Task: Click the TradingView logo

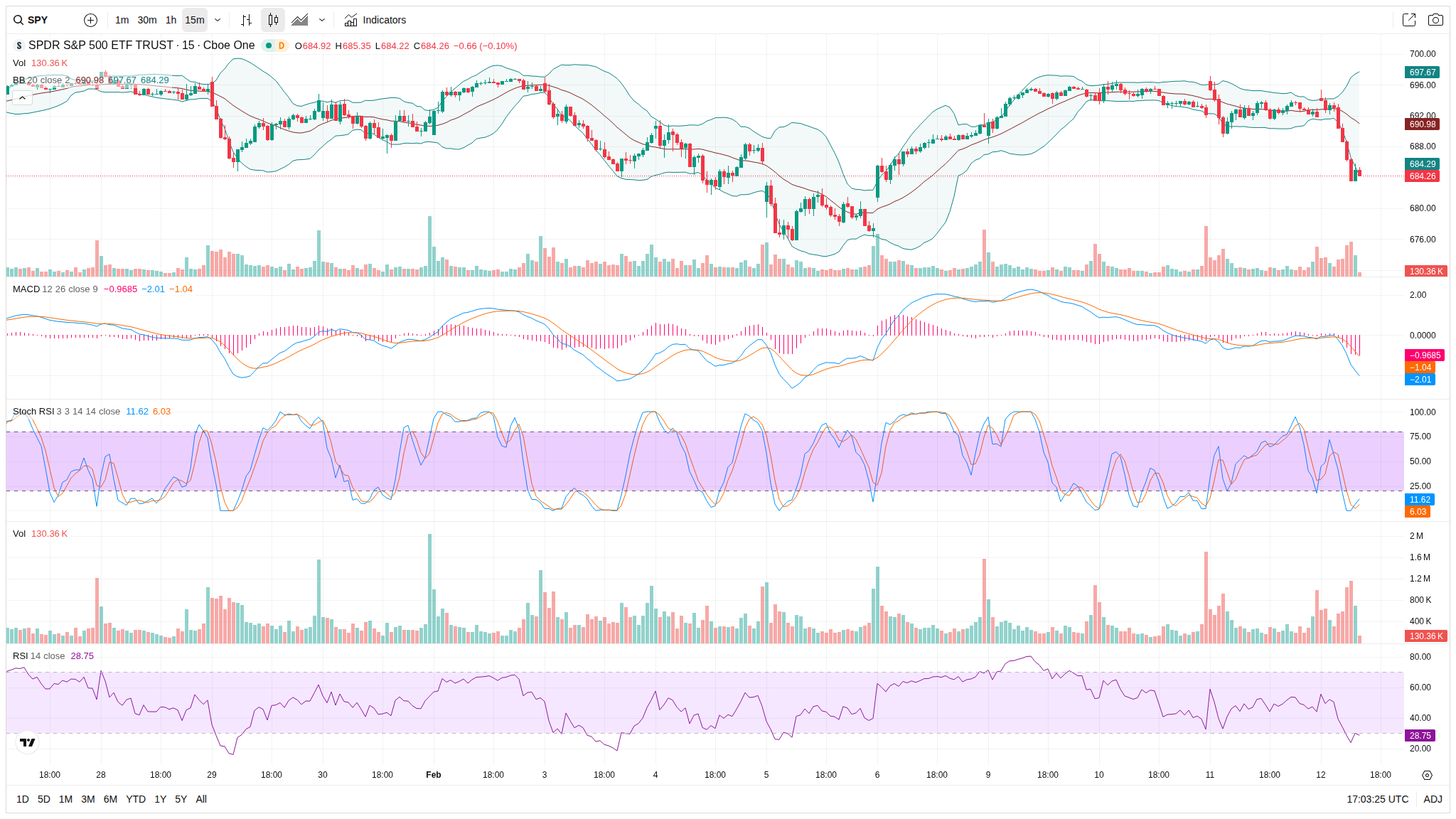Action: point(27,742)
